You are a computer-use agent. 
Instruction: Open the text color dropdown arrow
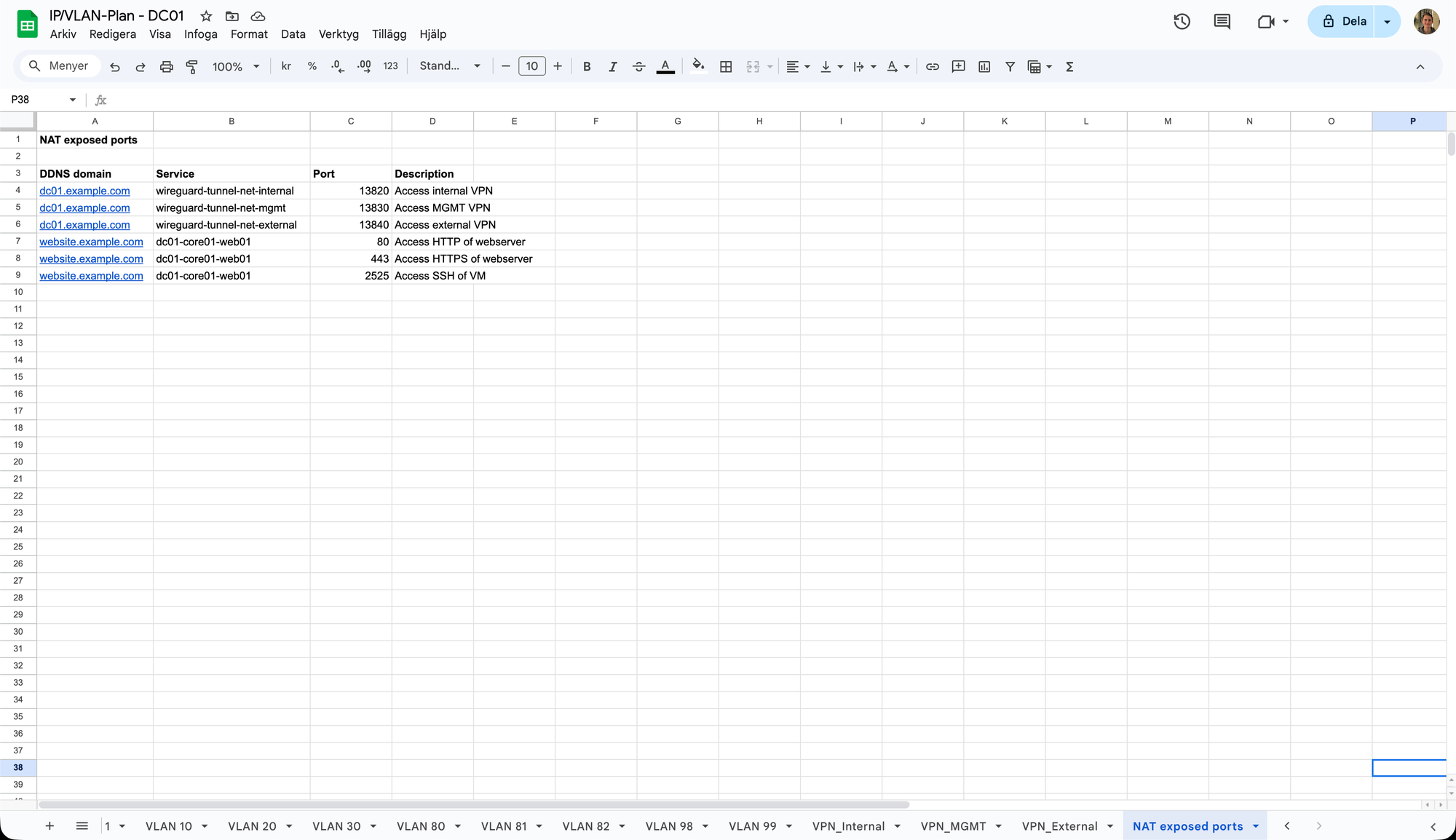pyautogui.click(x=906, y=66)
